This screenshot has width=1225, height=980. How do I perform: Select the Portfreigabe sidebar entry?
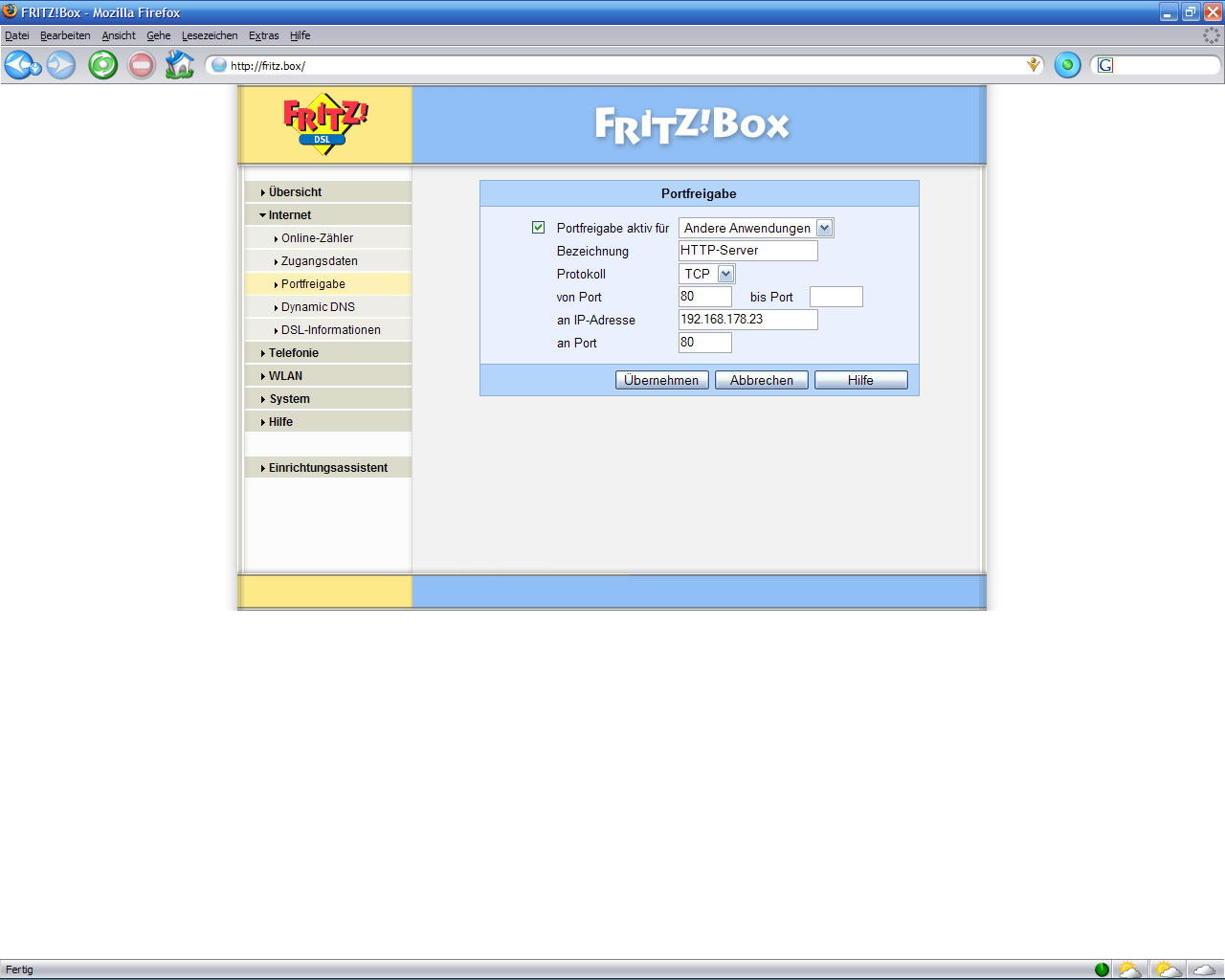pyautogui.click(x=327, y=284)
